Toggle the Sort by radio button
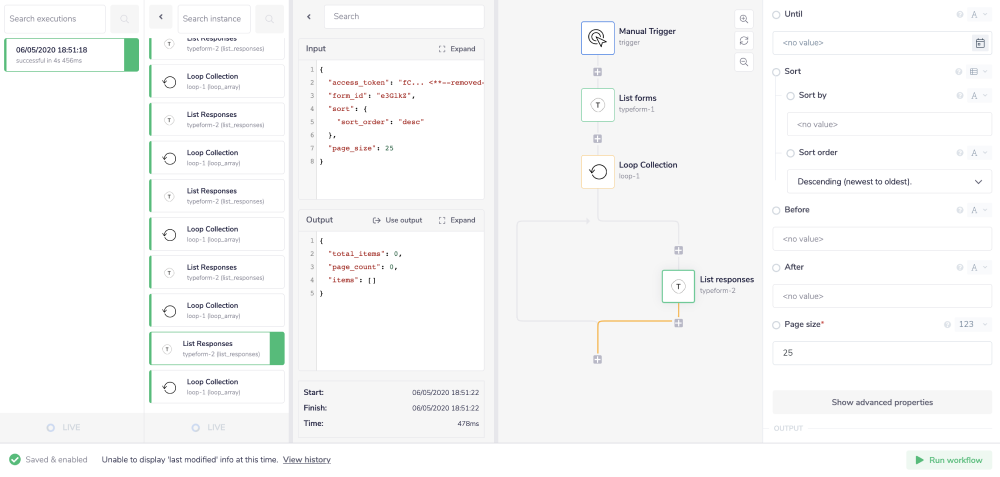This screenshot has height=477, width=1000. click(791, 95)
